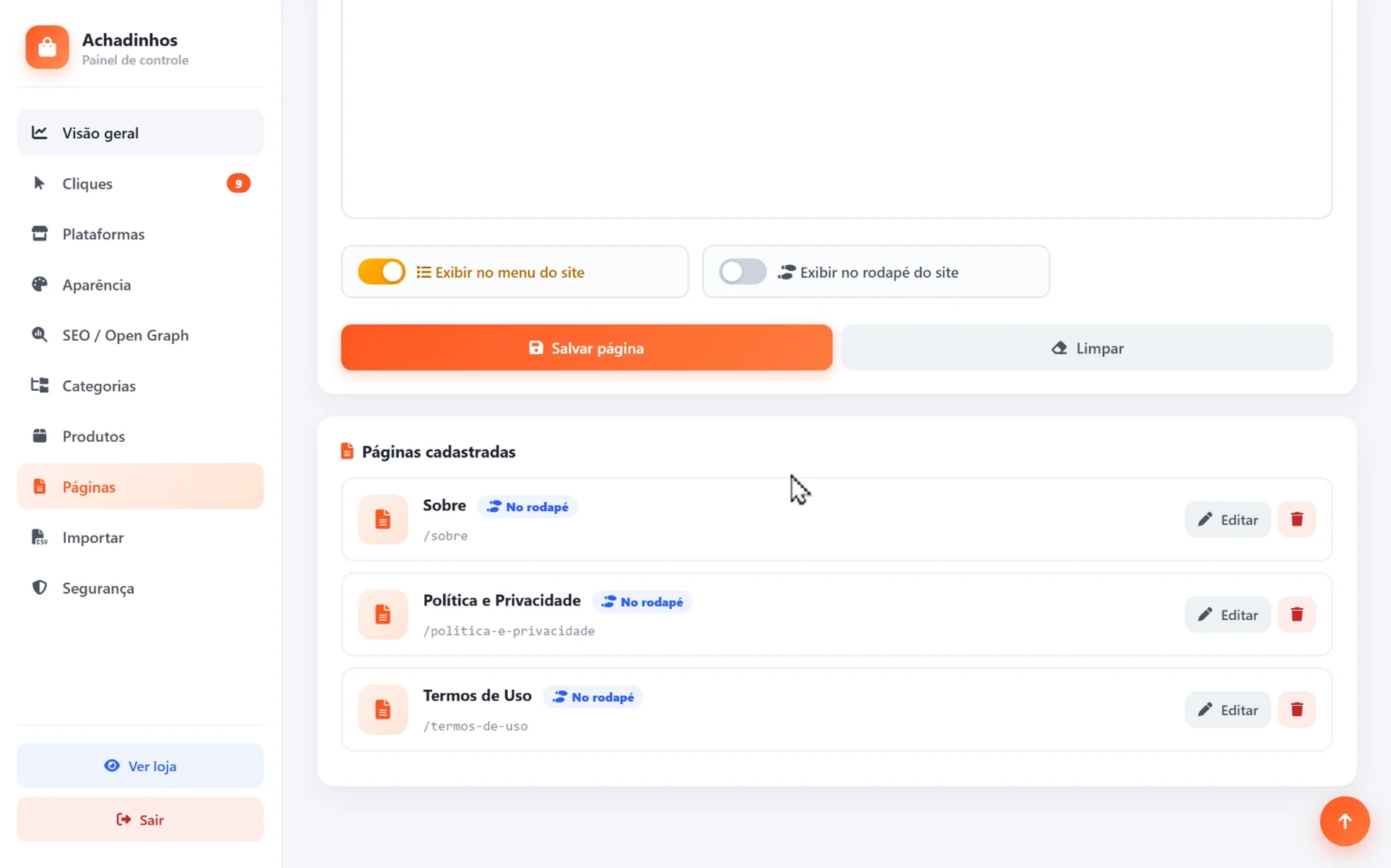Click the Sair logout button
The width and height of the screenshot is (1391, 868).
[140, 819]
